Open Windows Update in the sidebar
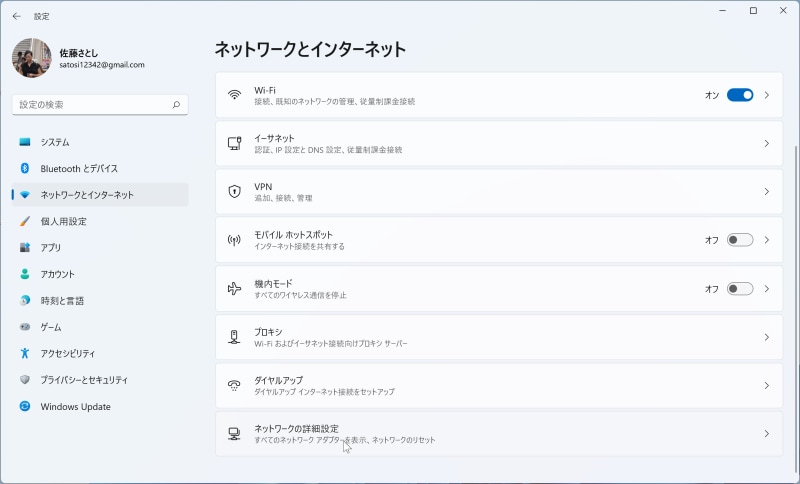This screenshot has width=800, height=484. [75, 407]
